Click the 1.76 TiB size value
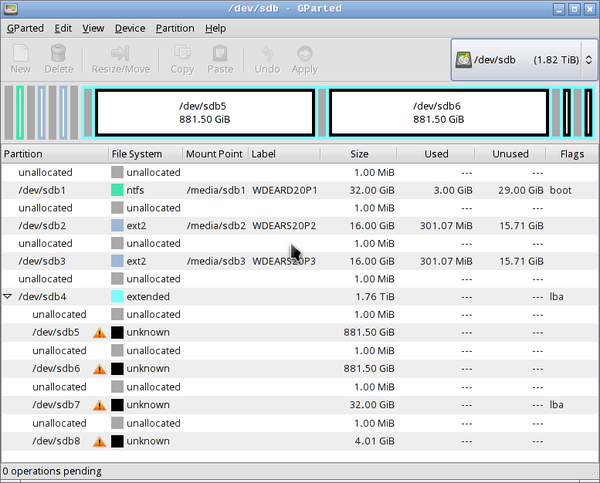 (375, 297)
